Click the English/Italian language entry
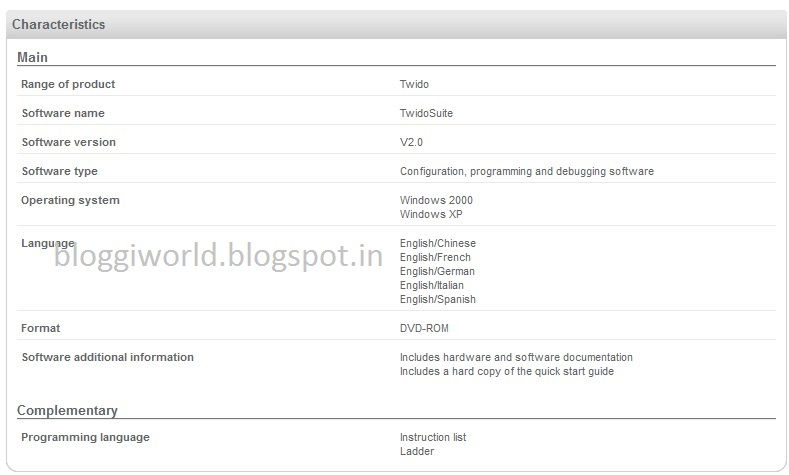 click(x=432, y=285)
